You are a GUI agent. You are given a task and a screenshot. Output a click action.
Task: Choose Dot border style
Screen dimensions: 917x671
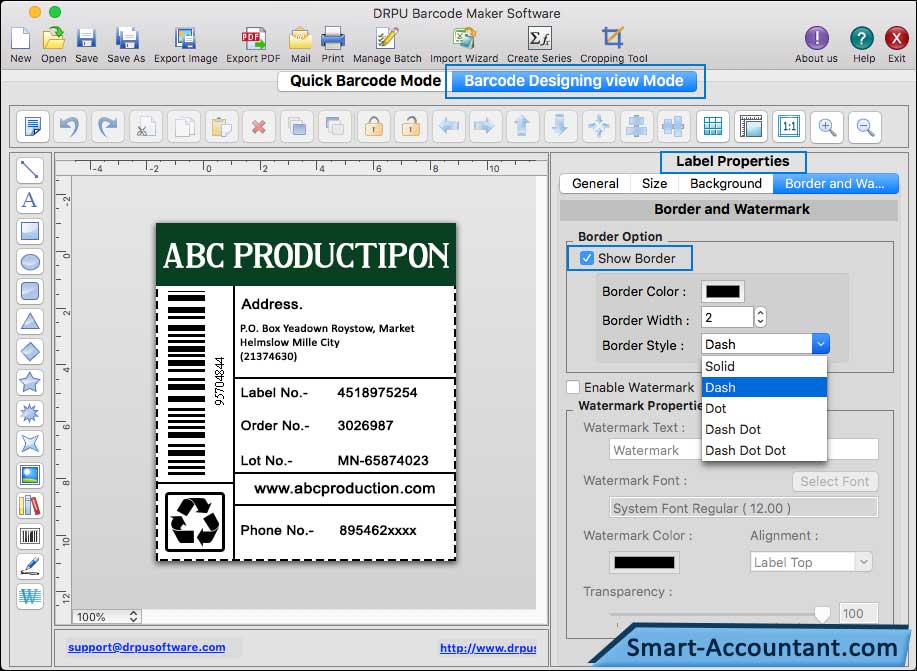point(764,408)
